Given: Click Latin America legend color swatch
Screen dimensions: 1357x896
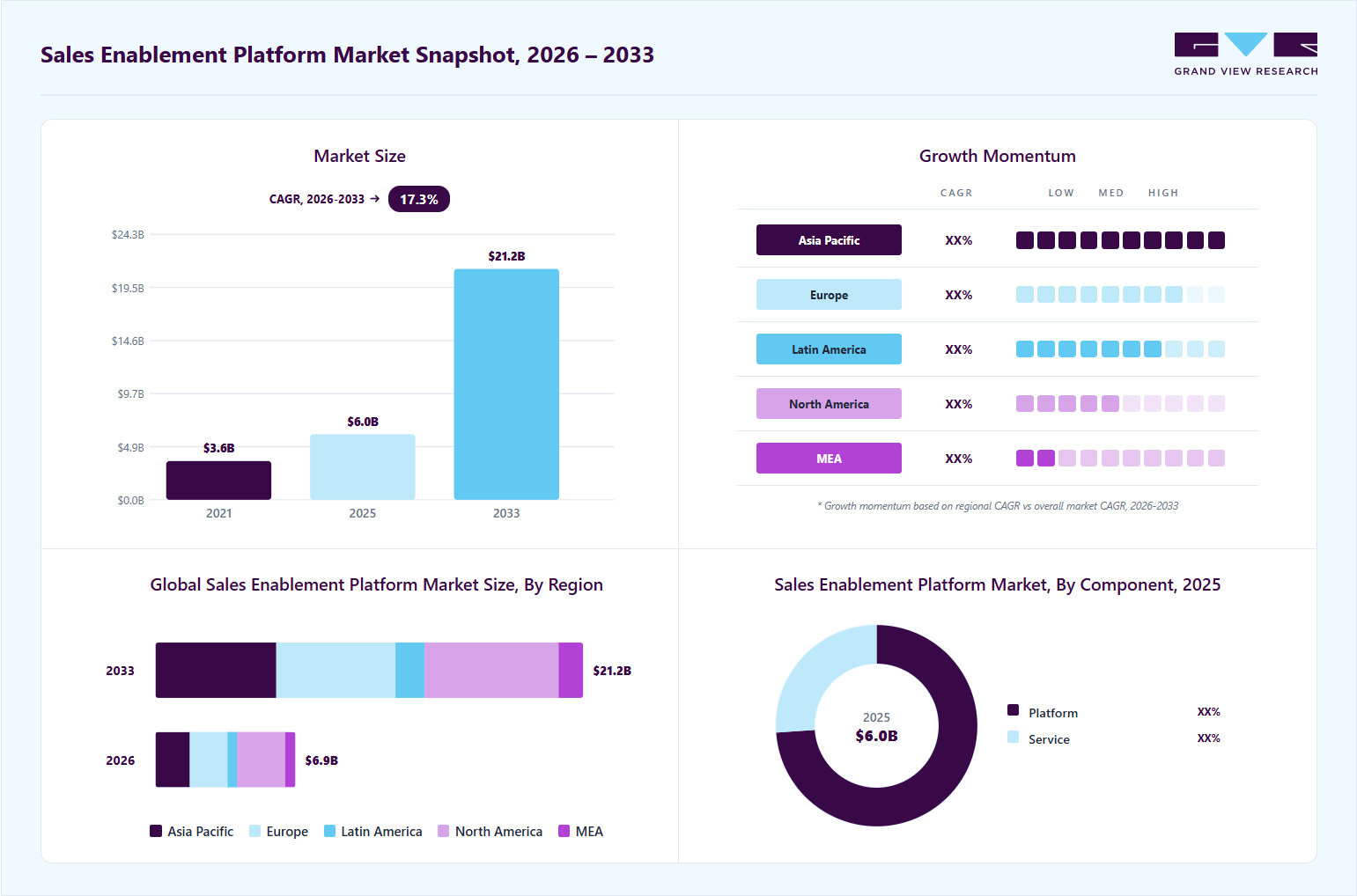Looking at the screenshot, I should (329, 831).
